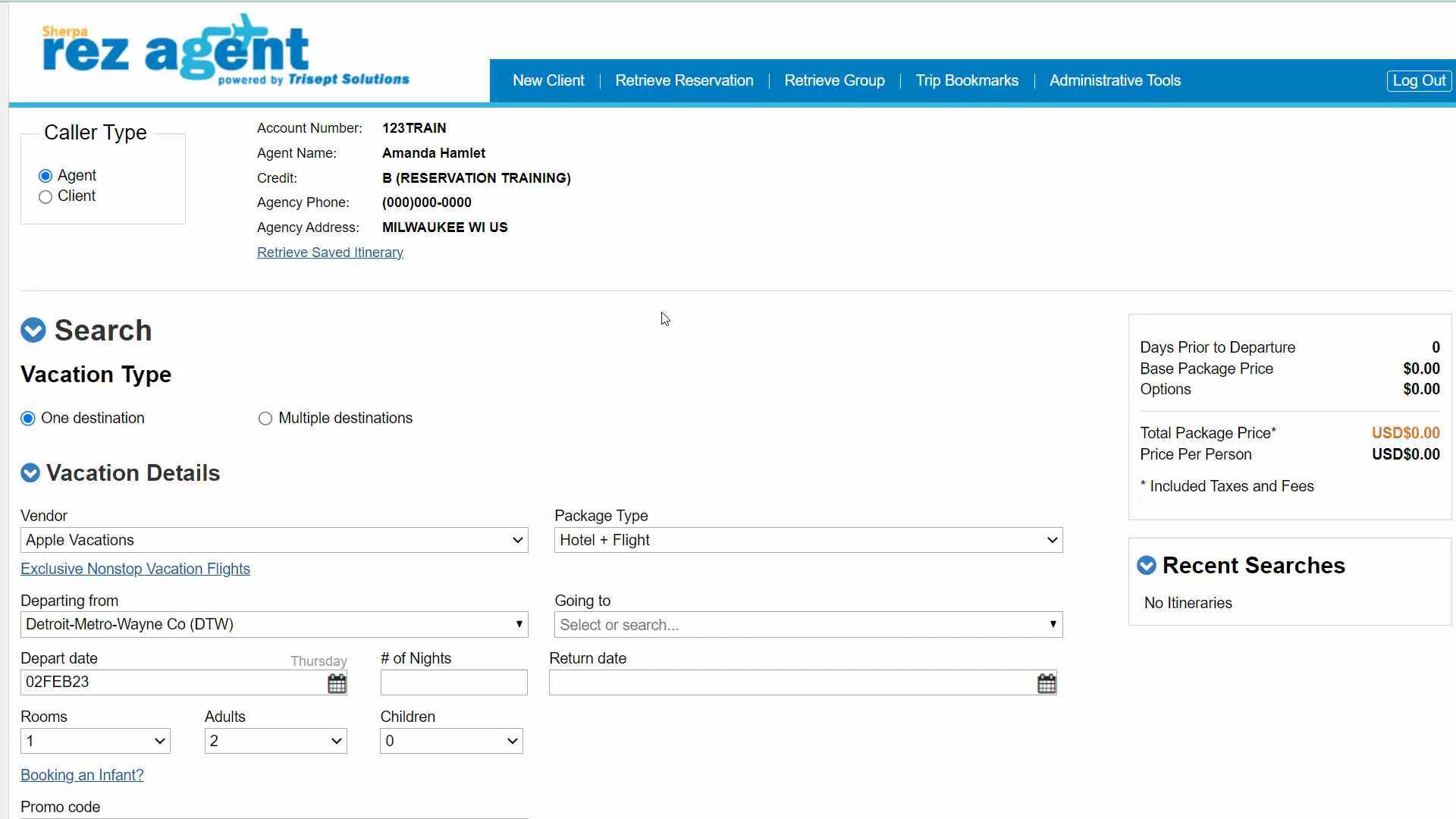Screen dimensions: 1456x819
Task: Select the Client caller type
Action: click(x=45, y=197)
